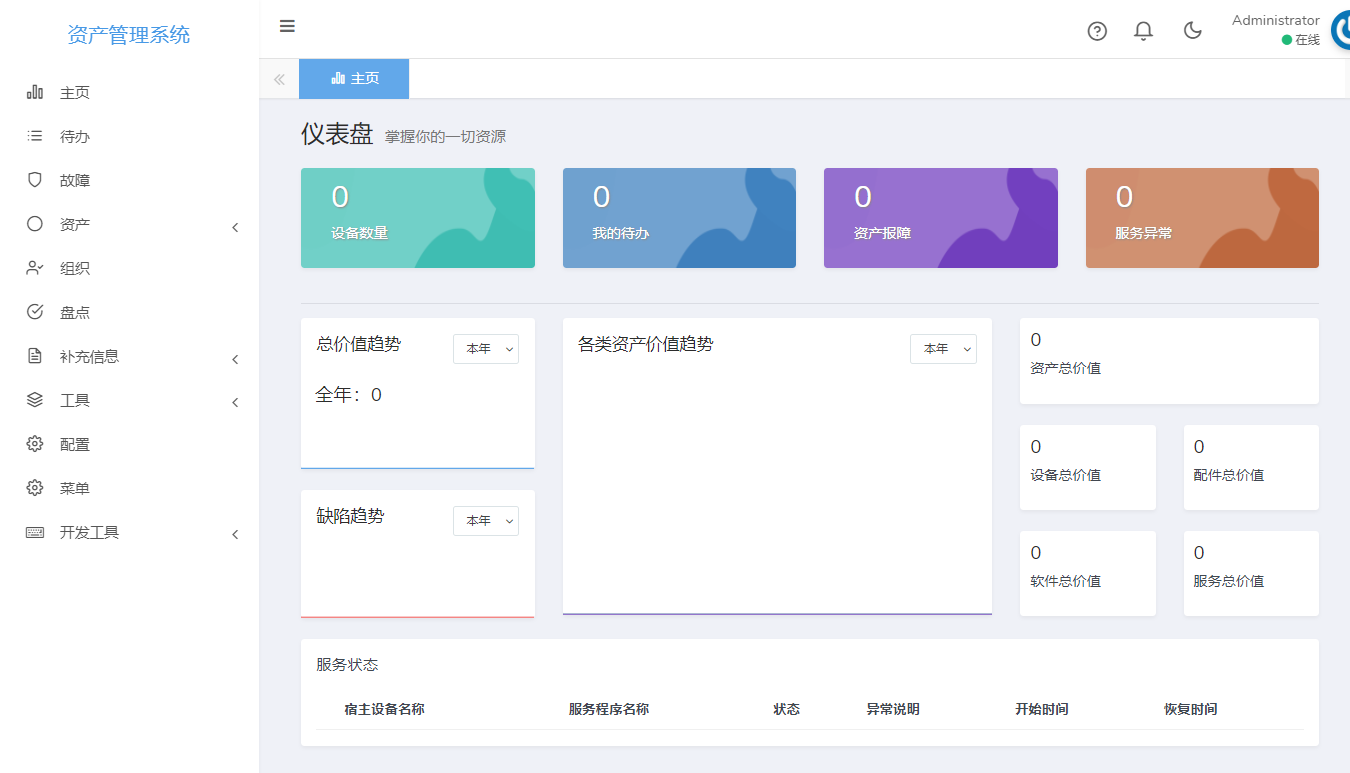Click the 资产总价值 card
The width and height of the screenshot is (1350, 773).
1169,361
